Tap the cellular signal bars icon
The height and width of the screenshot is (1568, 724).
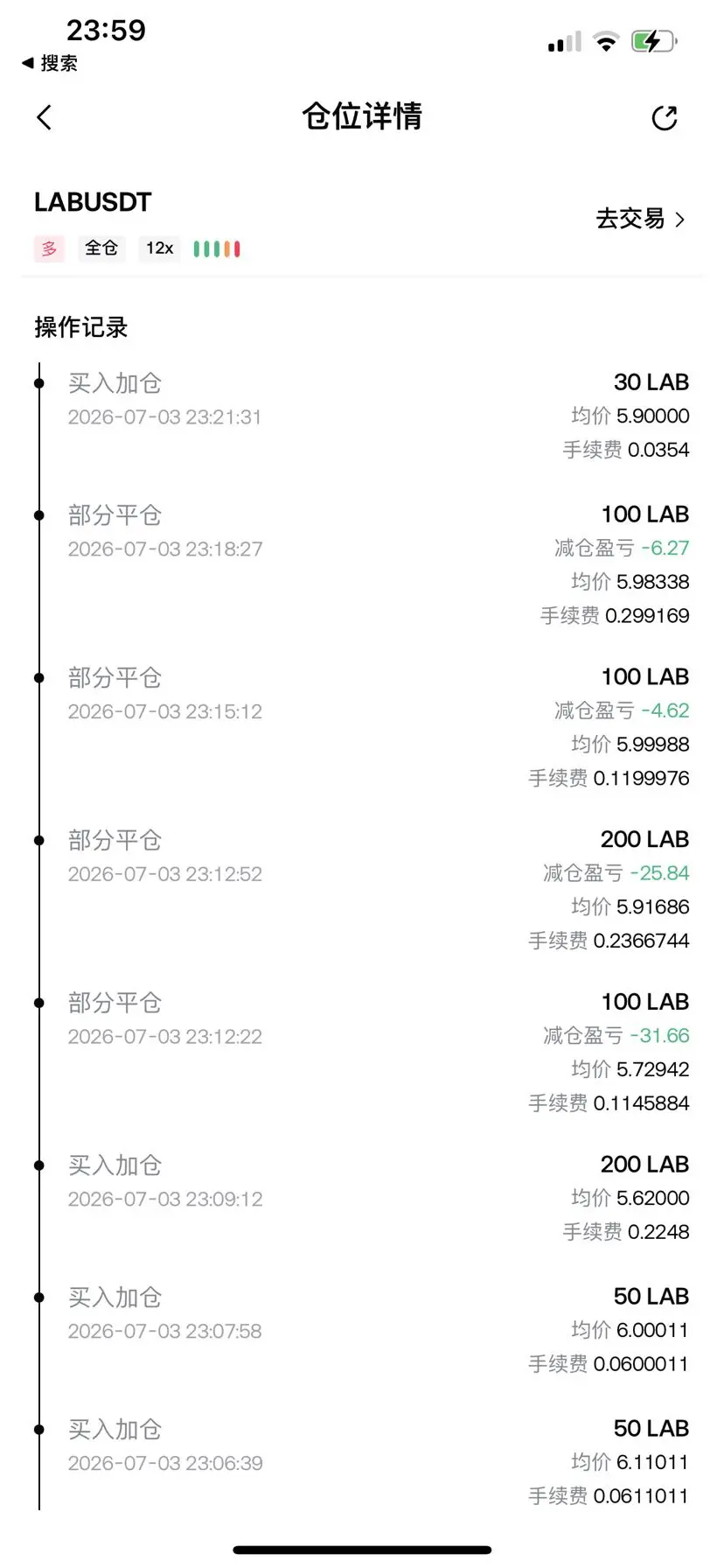point(565,41)
